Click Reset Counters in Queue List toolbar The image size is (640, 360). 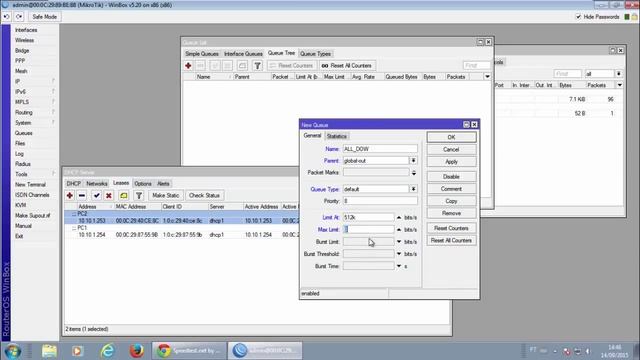tap(291, 66)
